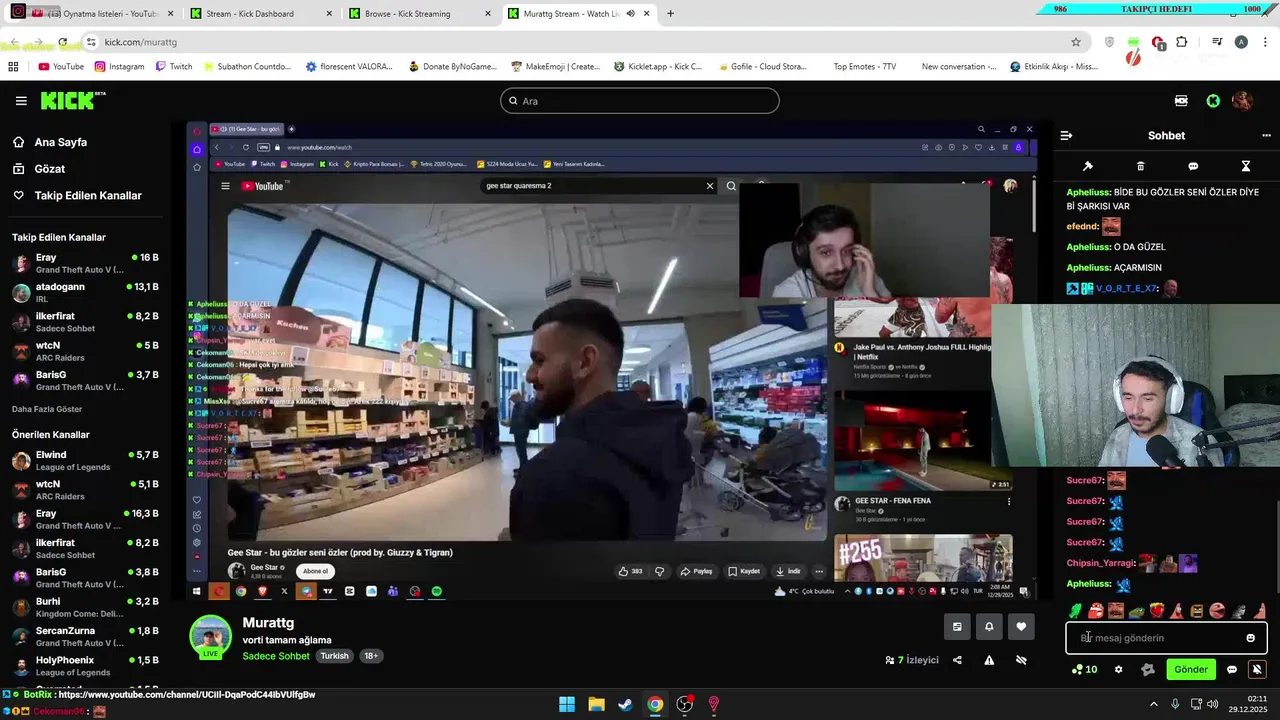This screenshot has height=720, width=1280.
Task: Click the green K circle icon in header
Action: (1213, 101)
